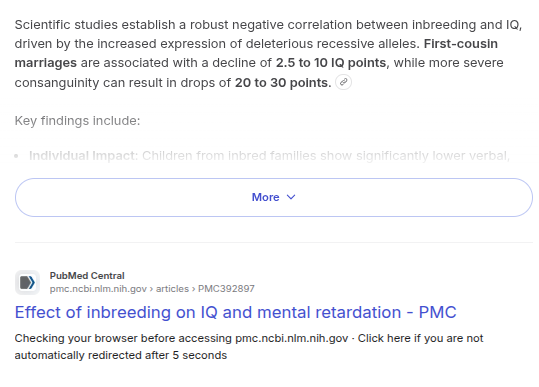The width and height of the screenshot is (539, 387).
Task: Click the chevron arrow beside More
Action: point(291,197)
